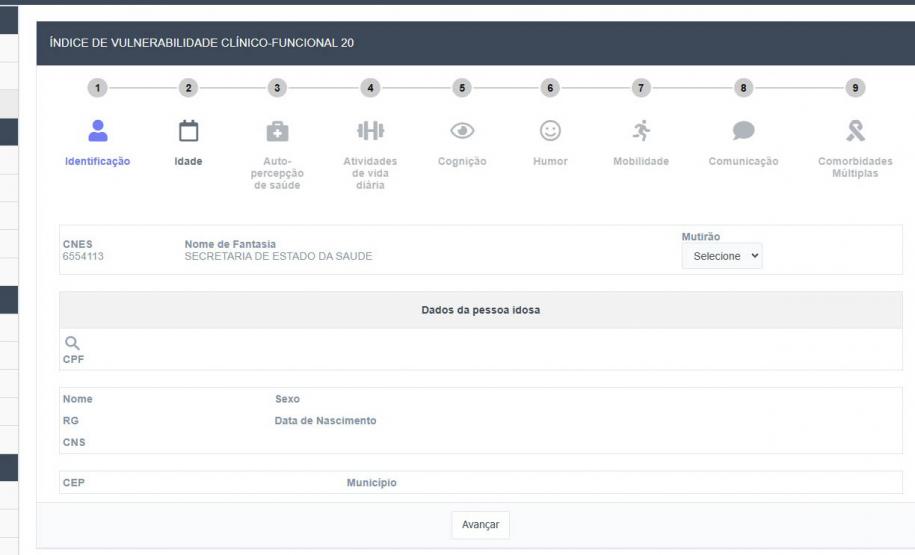Switch to the Idade tab label
Image resolution: width=915 pixels, height=555 pixels.
tap(188, 162)
